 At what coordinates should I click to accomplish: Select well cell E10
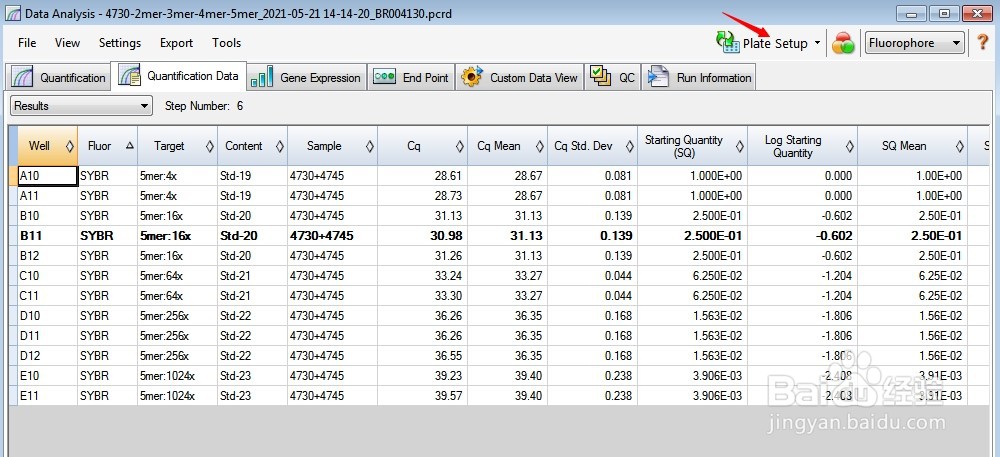47,375
